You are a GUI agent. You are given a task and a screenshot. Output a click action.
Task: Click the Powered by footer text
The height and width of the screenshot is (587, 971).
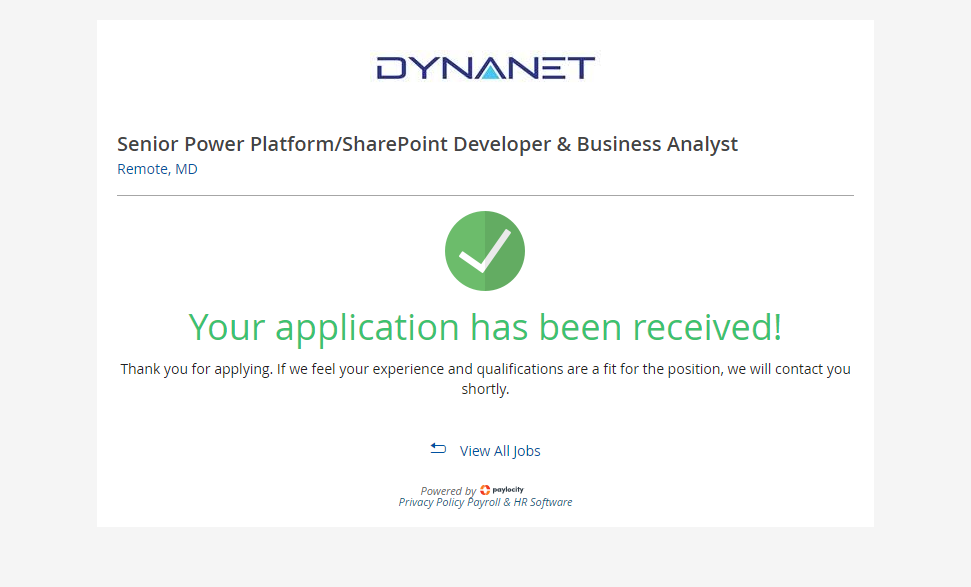(447, 491)
